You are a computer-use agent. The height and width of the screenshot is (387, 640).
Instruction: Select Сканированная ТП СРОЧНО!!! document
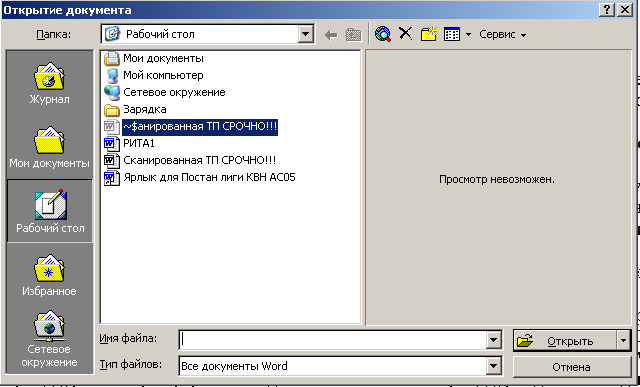click(x=190, y=161)
